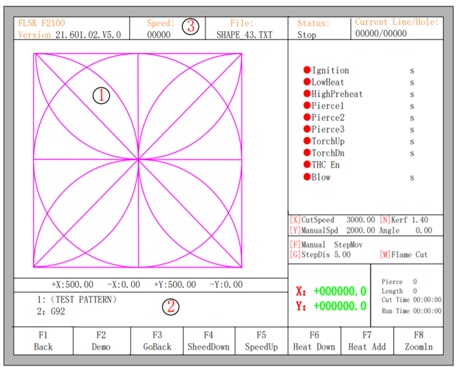The height and width of the screenshot is (371, 458).
Task: Click the Cut Time 00:00:00 readout
Action: coord(412,300)
